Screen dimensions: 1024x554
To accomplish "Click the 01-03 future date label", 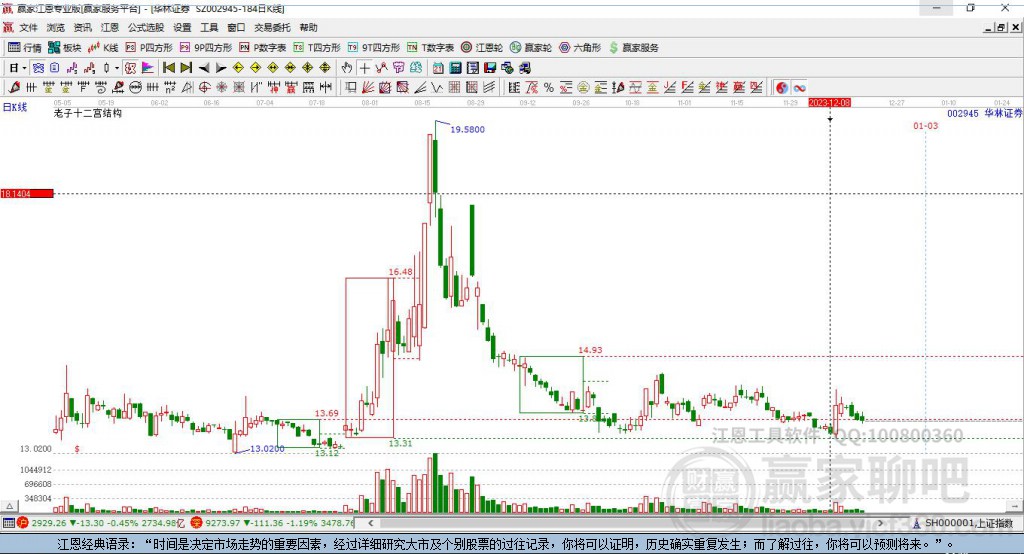I will pyautogui.click(x=925, y=125).
